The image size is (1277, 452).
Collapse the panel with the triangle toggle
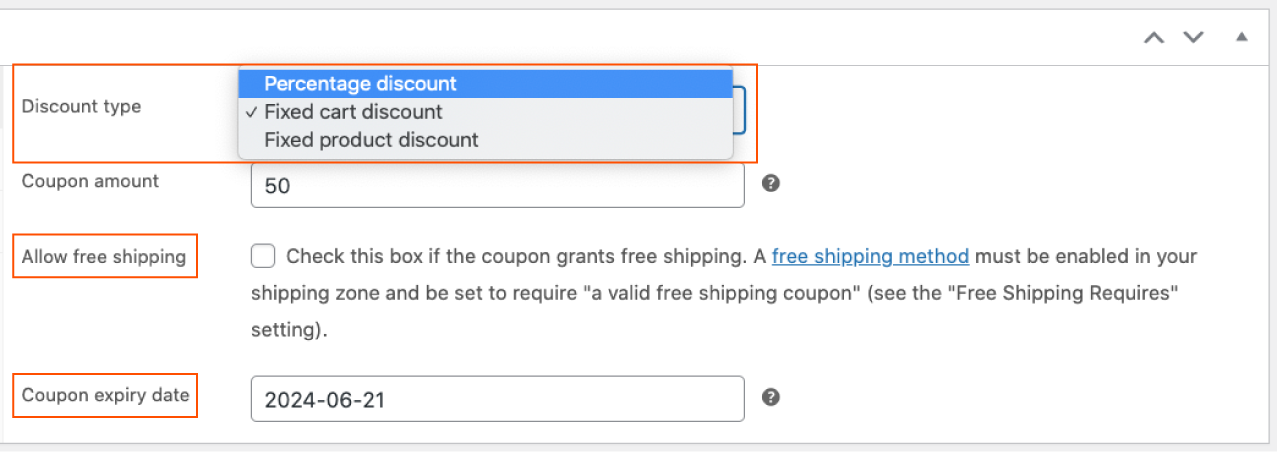coord(1241,37)
